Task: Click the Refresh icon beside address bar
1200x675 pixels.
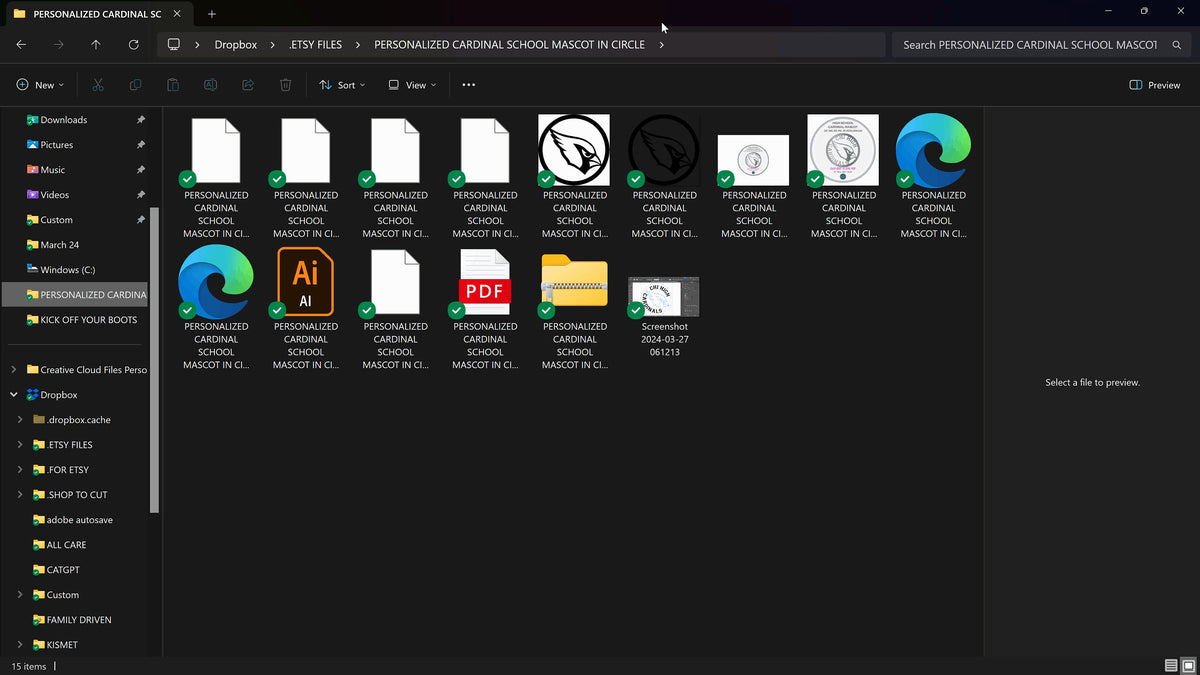Action: click(133, 45)
